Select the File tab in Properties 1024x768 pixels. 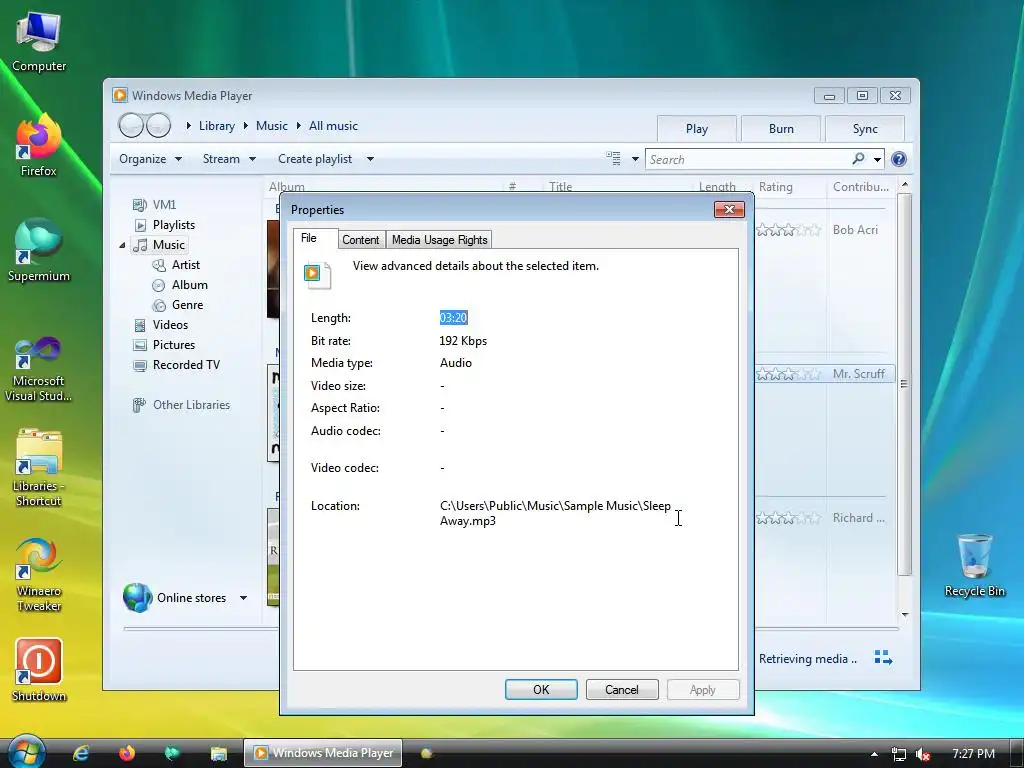315,238
